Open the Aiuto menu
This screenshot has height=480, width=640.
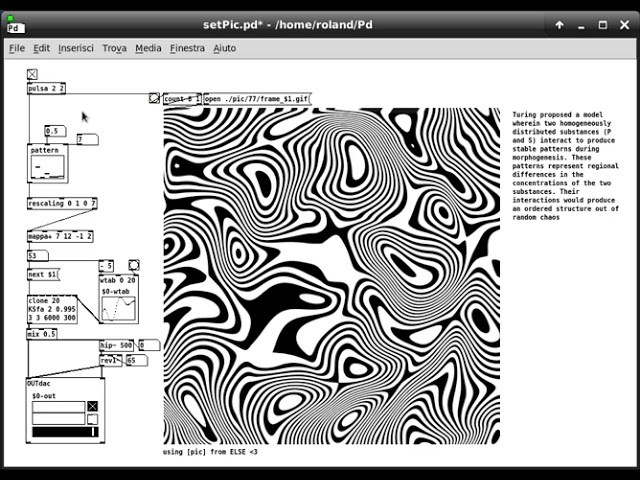tap(224, 48)
